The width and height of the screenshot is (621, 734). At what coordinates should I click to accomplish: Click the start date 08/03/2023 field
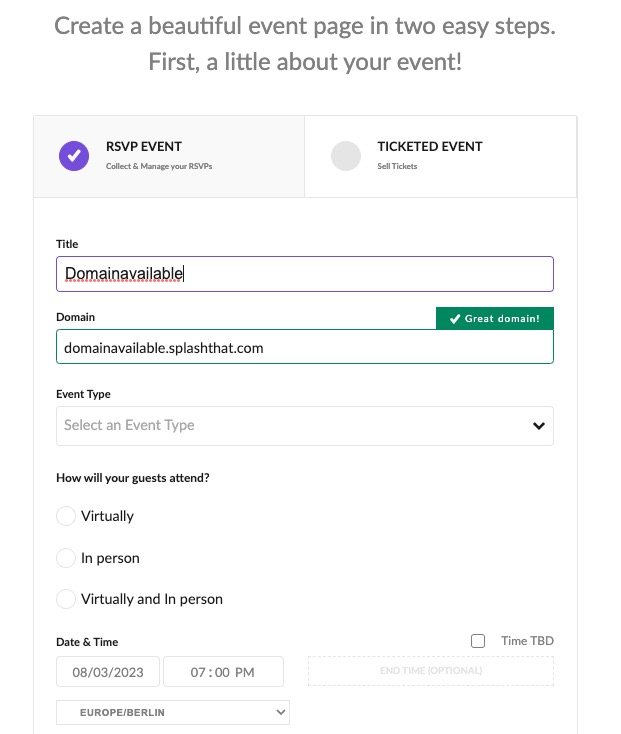click(108, 672)
